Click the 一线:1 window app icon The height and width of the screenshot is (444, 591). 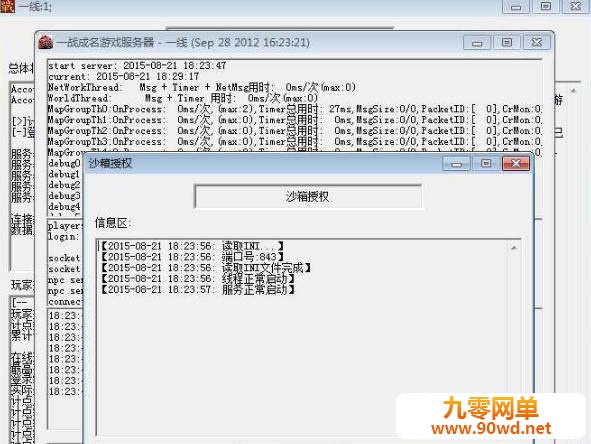(x=7, y=6)
